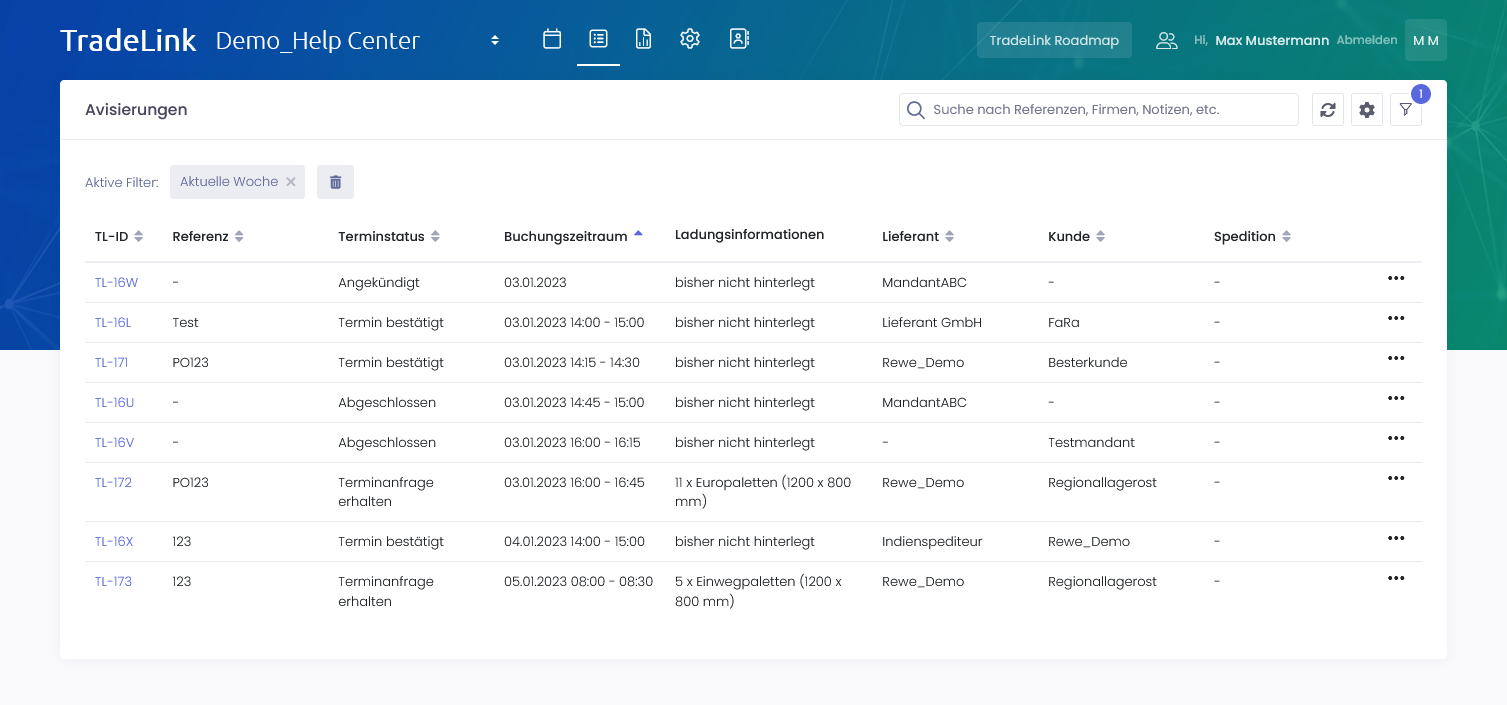Viewport: 1507px width, 705px height.
Task: Click the users group icon
Action: coord(1166,41)
